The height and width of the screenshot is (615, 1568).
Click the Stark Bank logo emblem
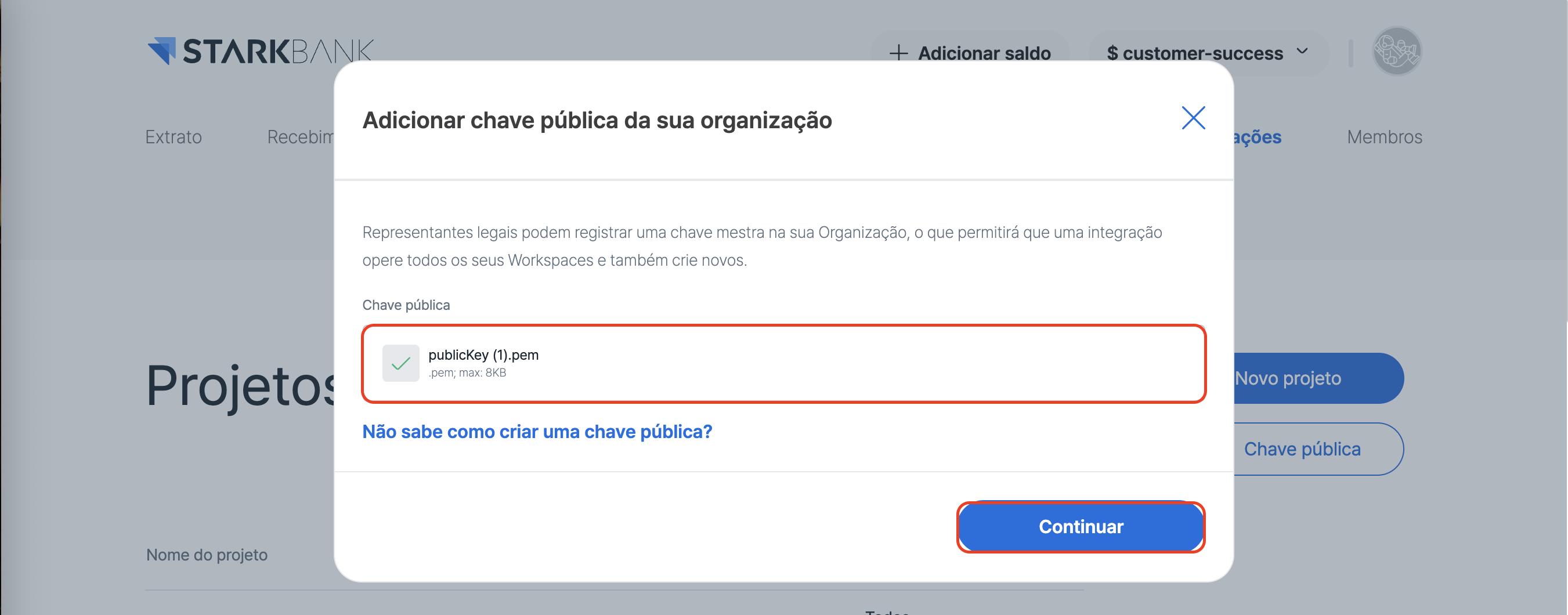162,50
